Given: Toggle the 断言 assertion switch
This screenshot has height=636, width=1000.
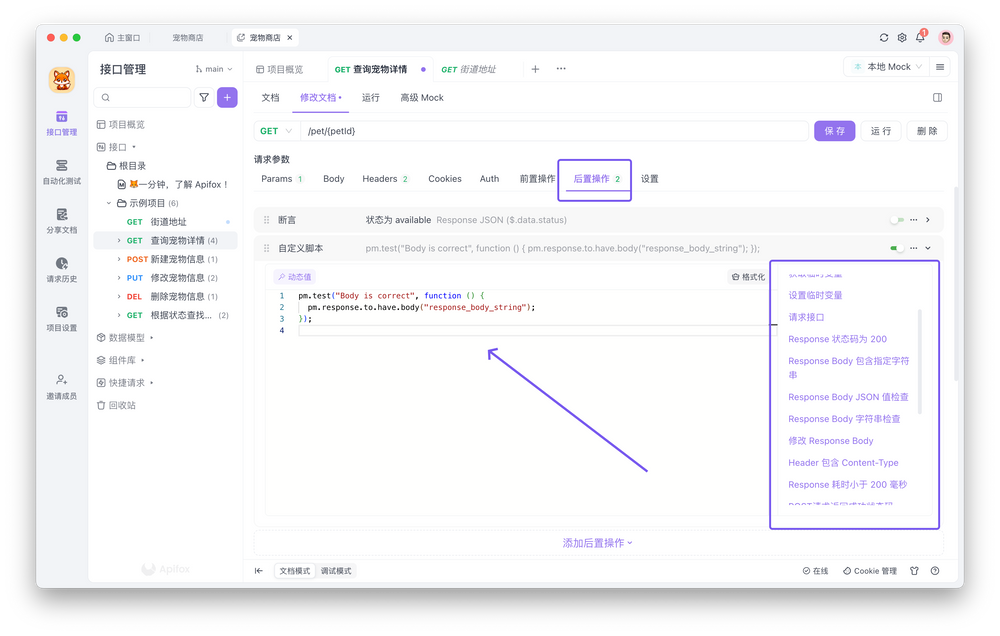Looking at the screenshot, I should (x=896, y=220).
